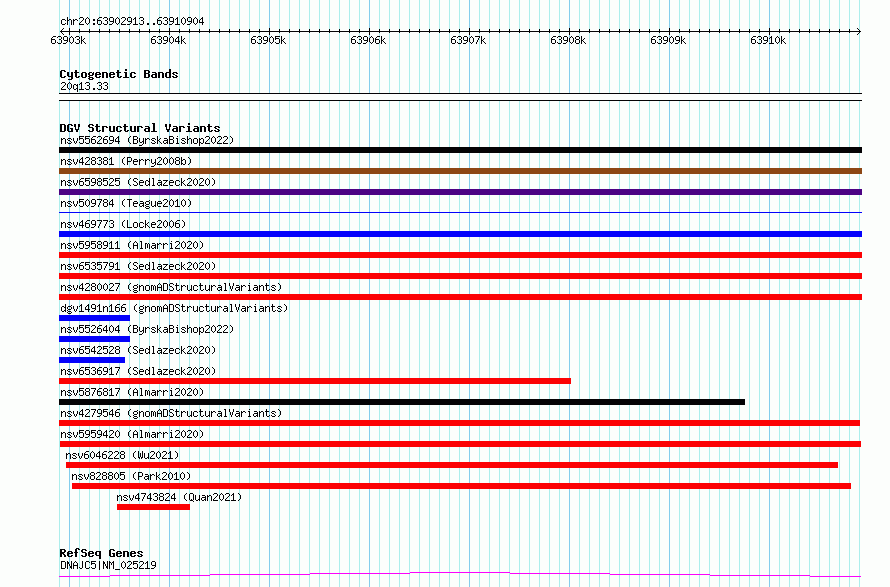Screen dimensions: 890x587
Task: Select the red nsv5958911 variant bar
Action: point(460,255)
